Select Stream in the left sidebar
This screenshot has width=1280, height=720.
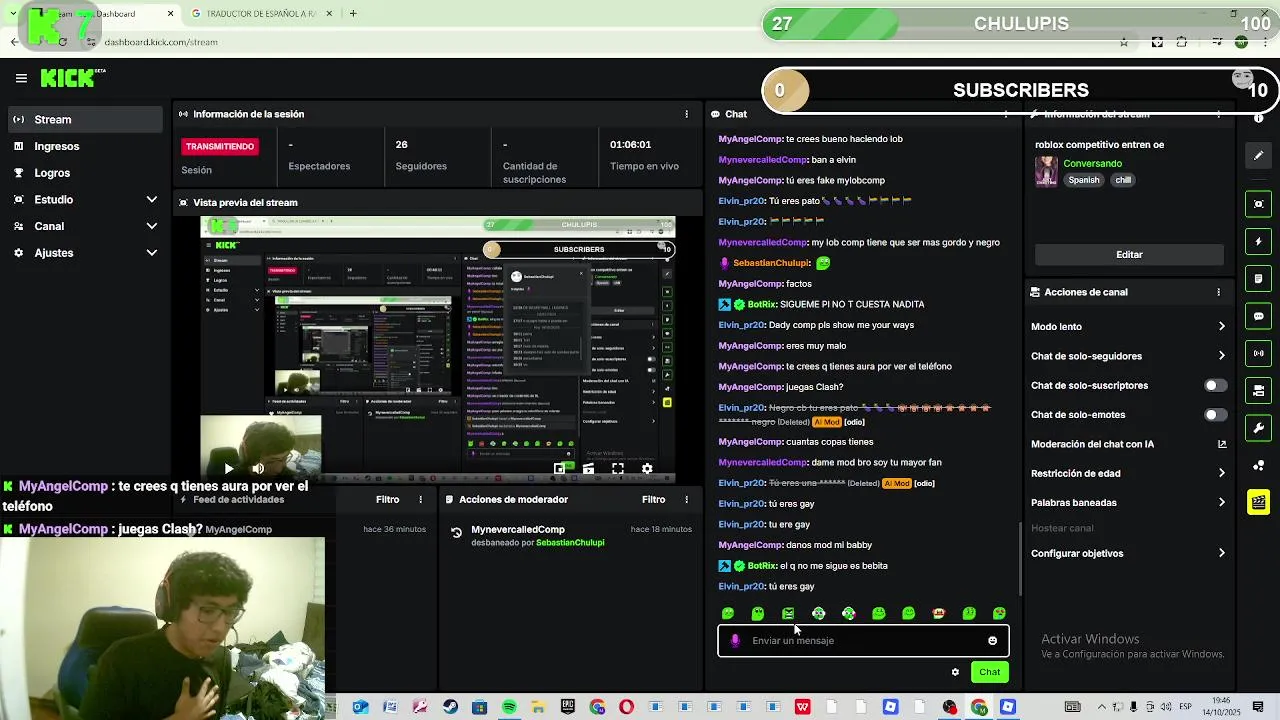tap(86, 119)
